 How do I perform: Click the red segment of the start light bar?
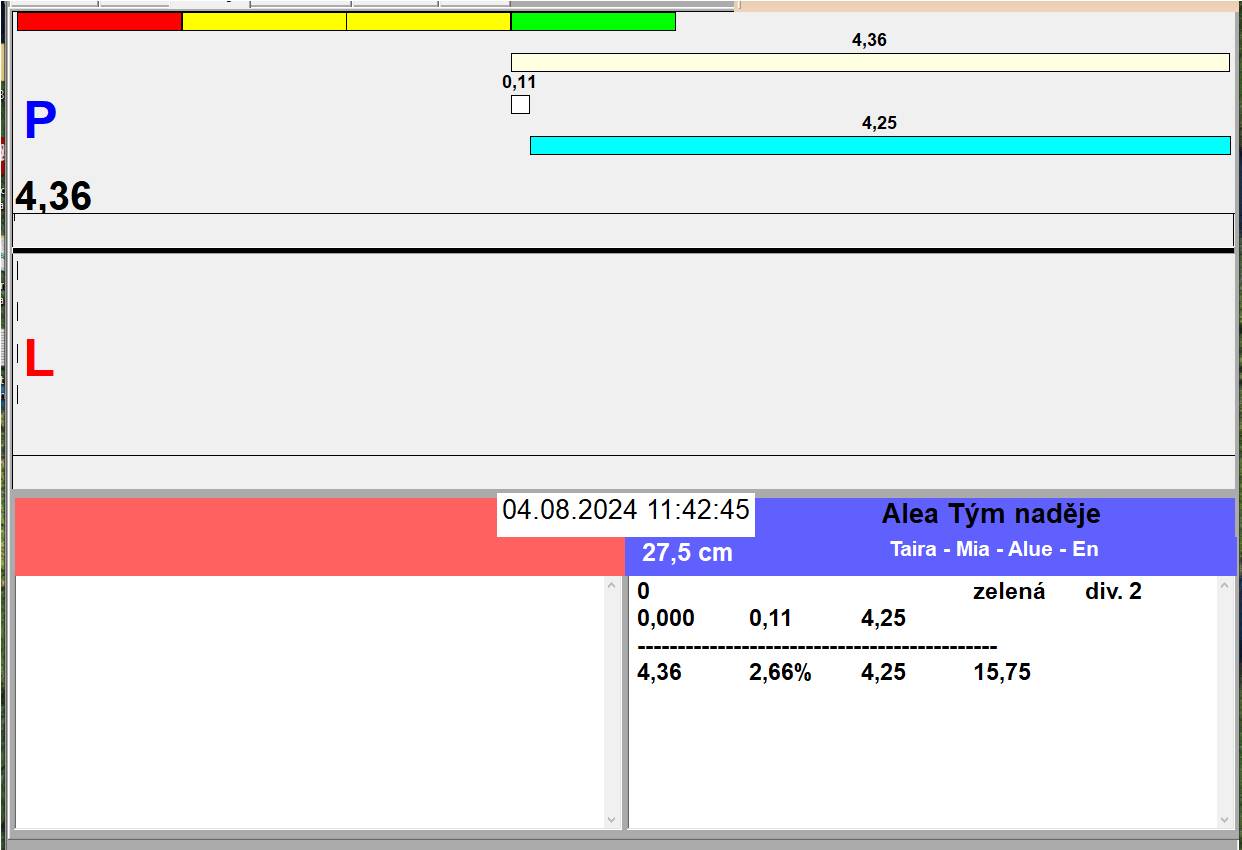100,21
